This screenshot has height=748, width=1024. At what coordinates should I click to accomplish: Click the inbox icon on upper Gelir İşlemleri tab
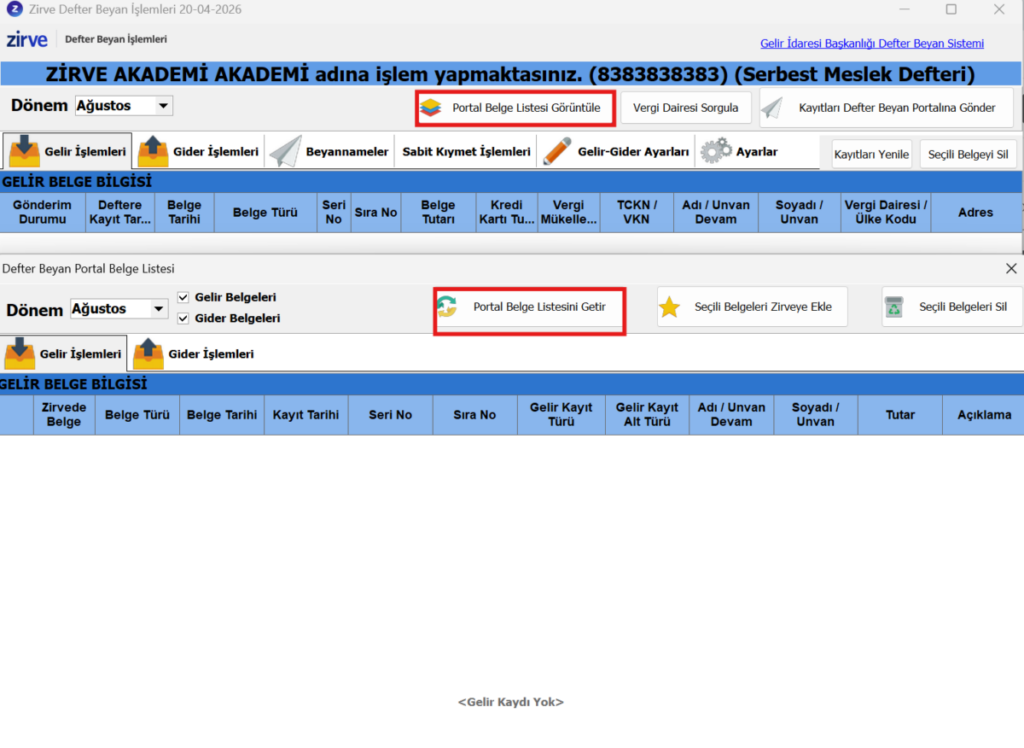point(24,151)
